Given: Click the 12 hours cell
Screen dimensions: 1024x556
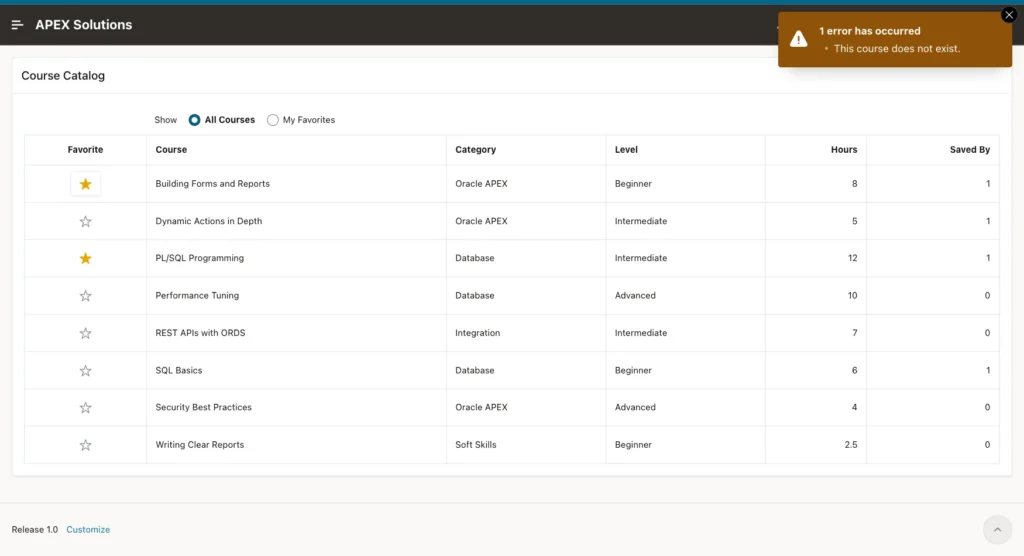Looking at the screenshot, I should coord(852,258).
